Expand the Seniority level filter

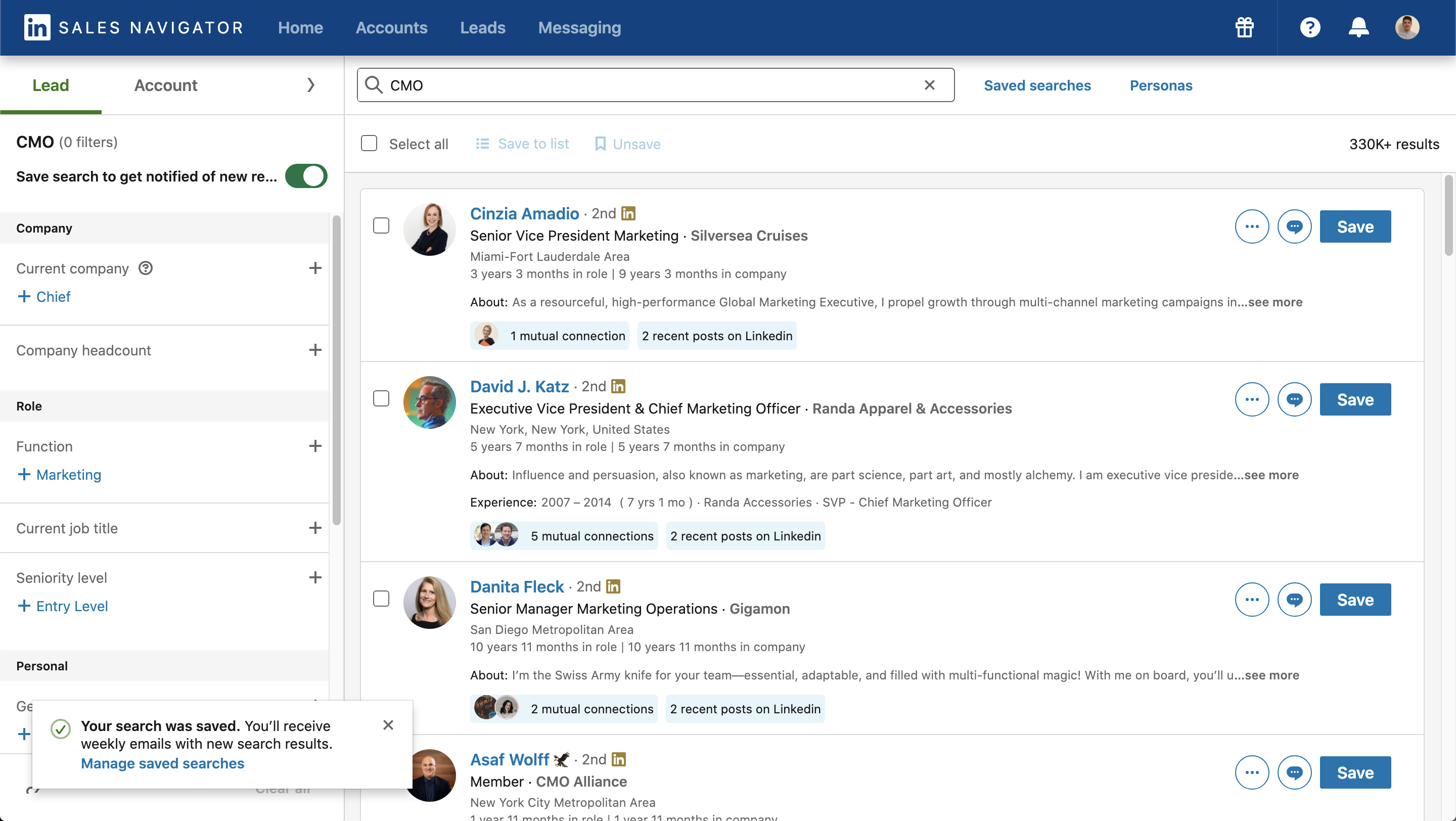[x=315, y=576]
